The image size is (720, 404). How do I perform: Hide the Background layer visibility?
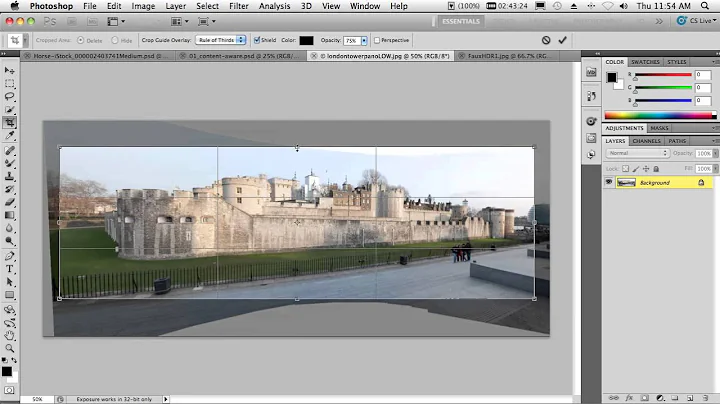[x=609, y=182]
